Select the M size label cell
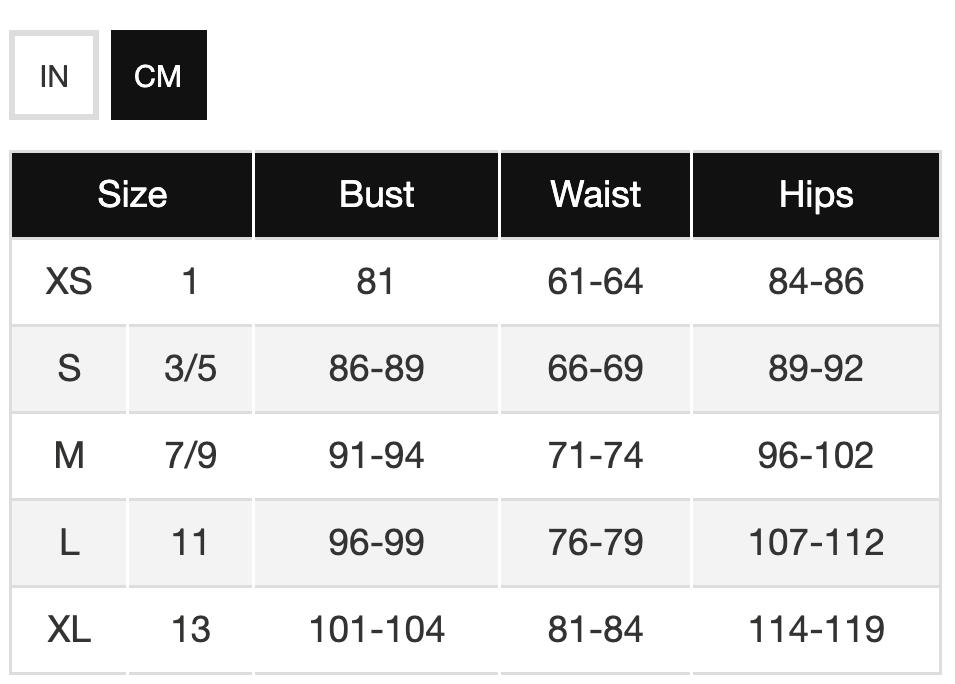 [69, 456]
